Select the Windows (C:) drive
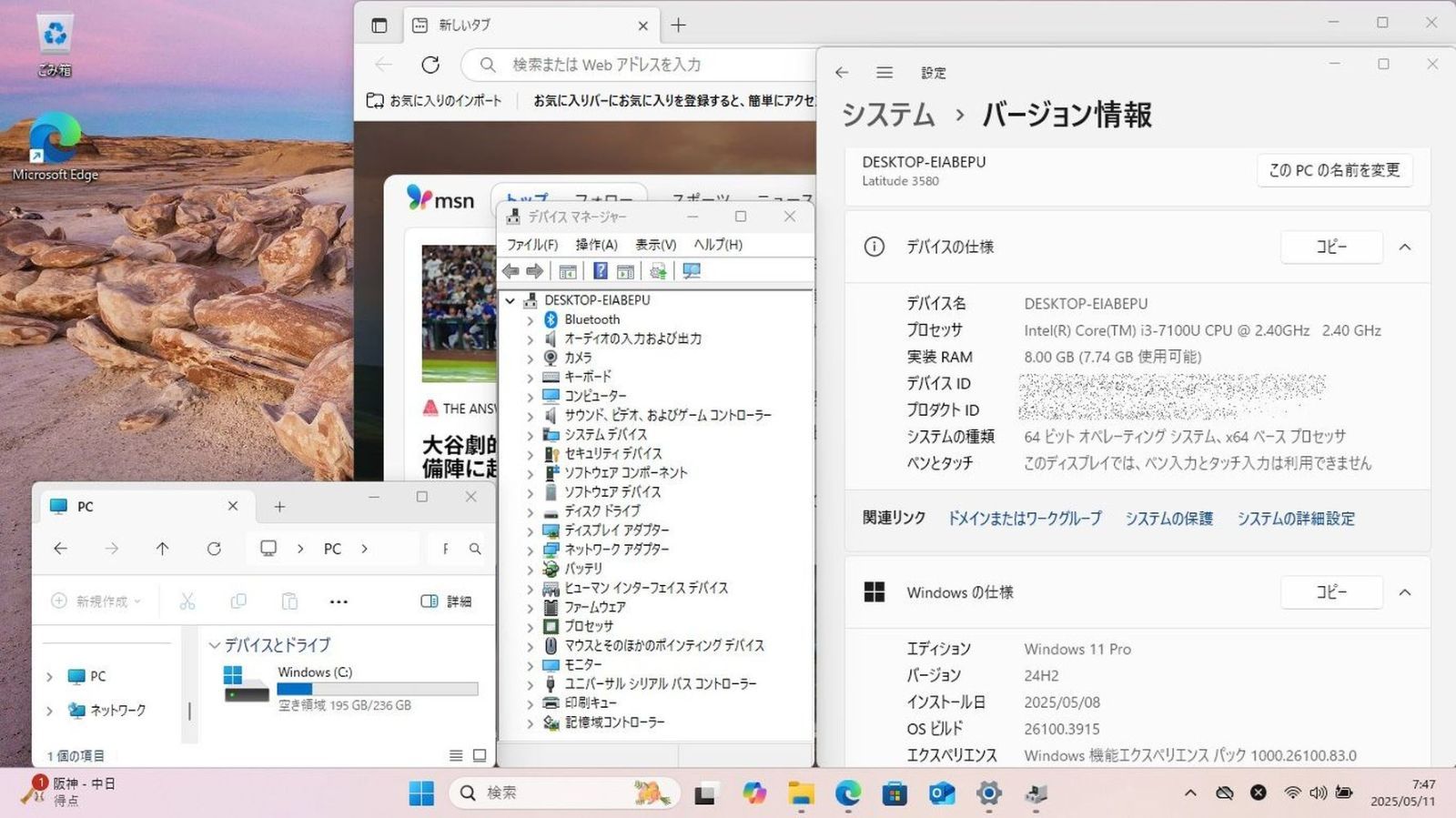 pos(350,688)
